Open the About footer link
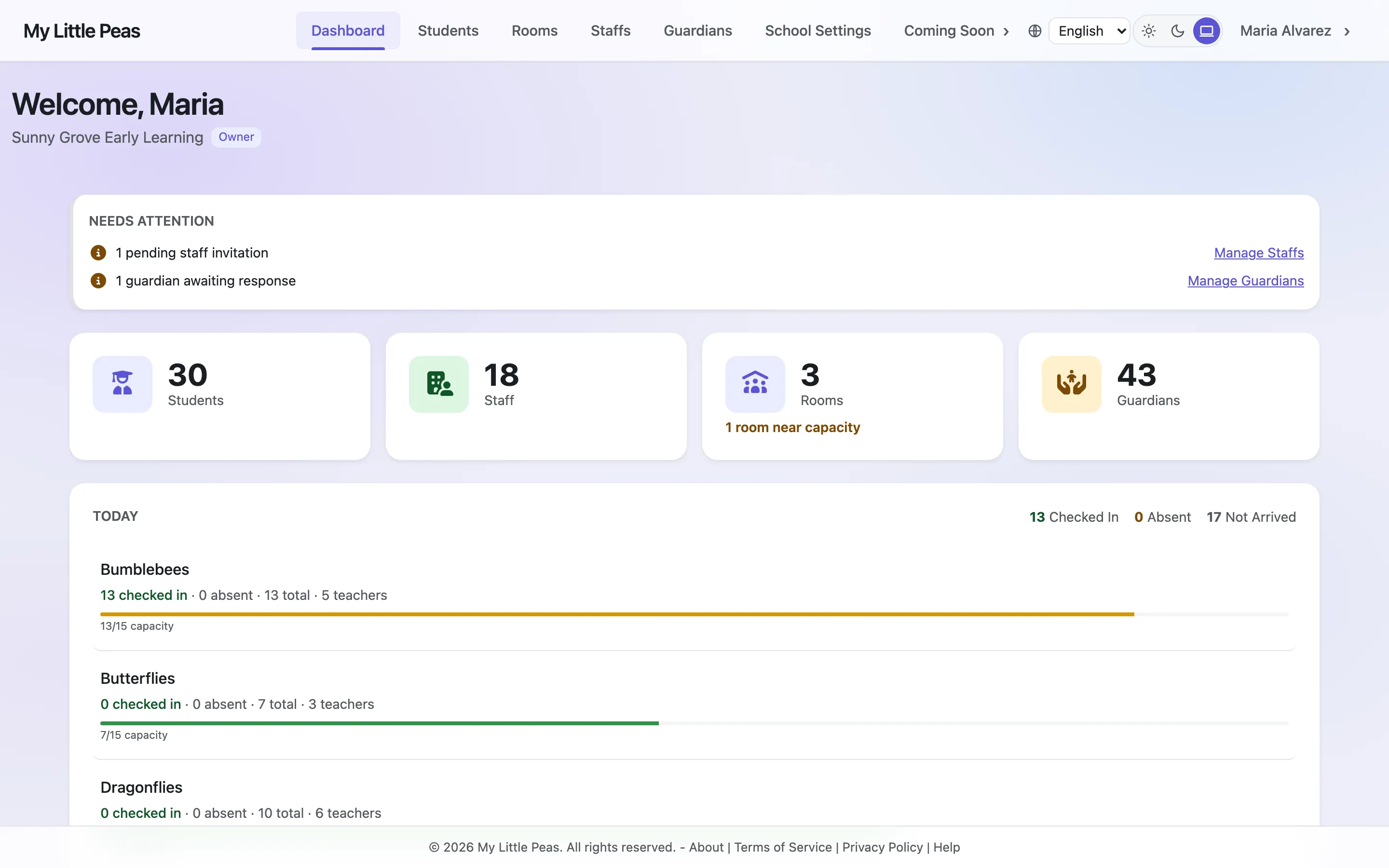Image resolution: width=1389 pixels, height=868 pixels. click(x=706, y=847)
